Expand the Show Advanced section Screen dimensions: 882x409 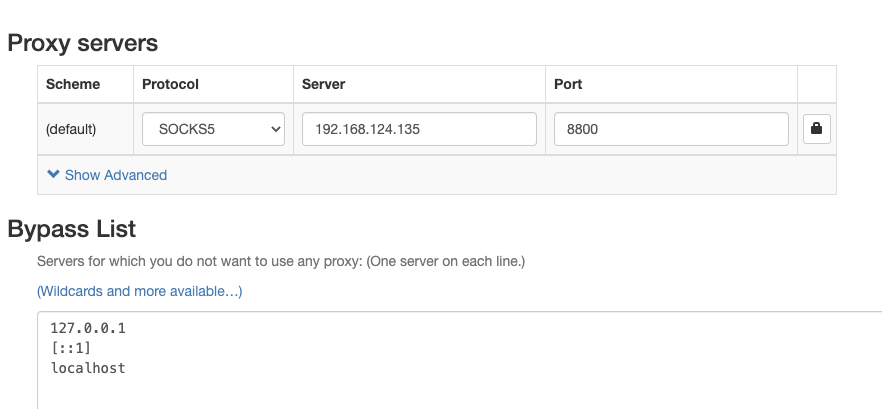115,175
